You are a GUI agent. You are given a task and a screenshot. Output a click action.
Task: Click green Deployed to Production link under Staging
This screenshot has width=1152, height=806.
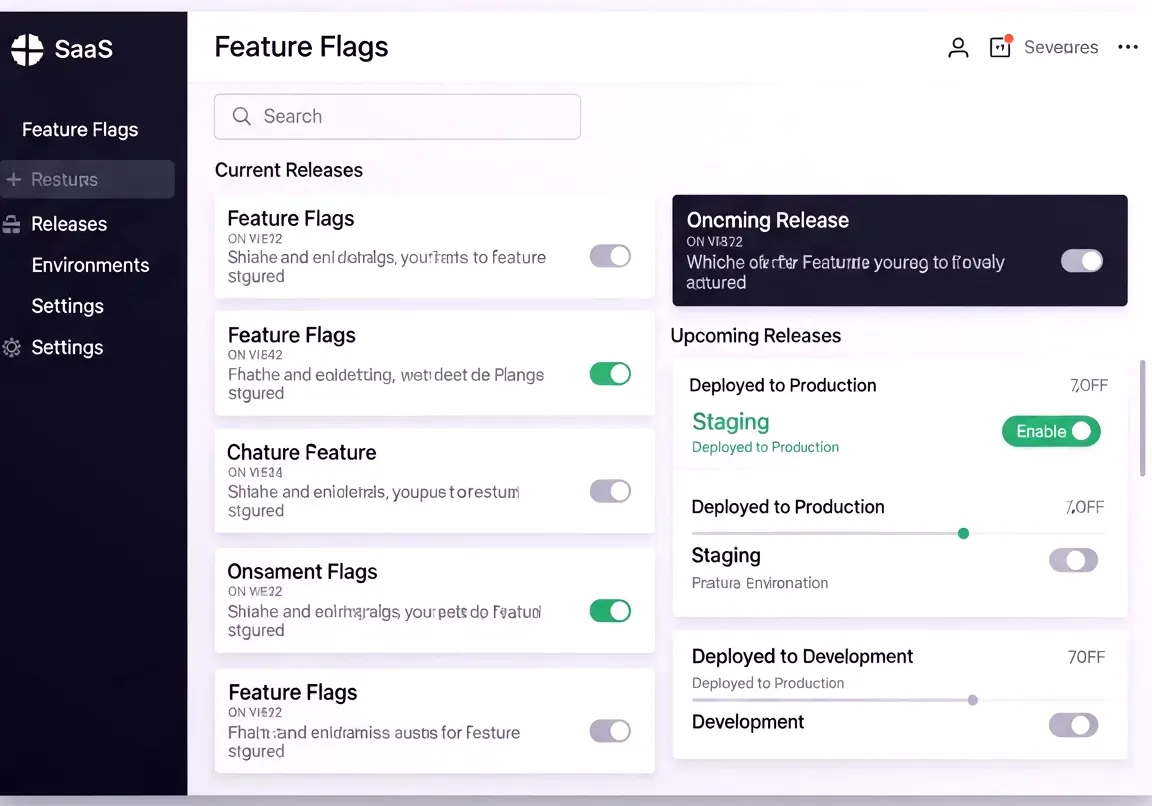point(765,447)
